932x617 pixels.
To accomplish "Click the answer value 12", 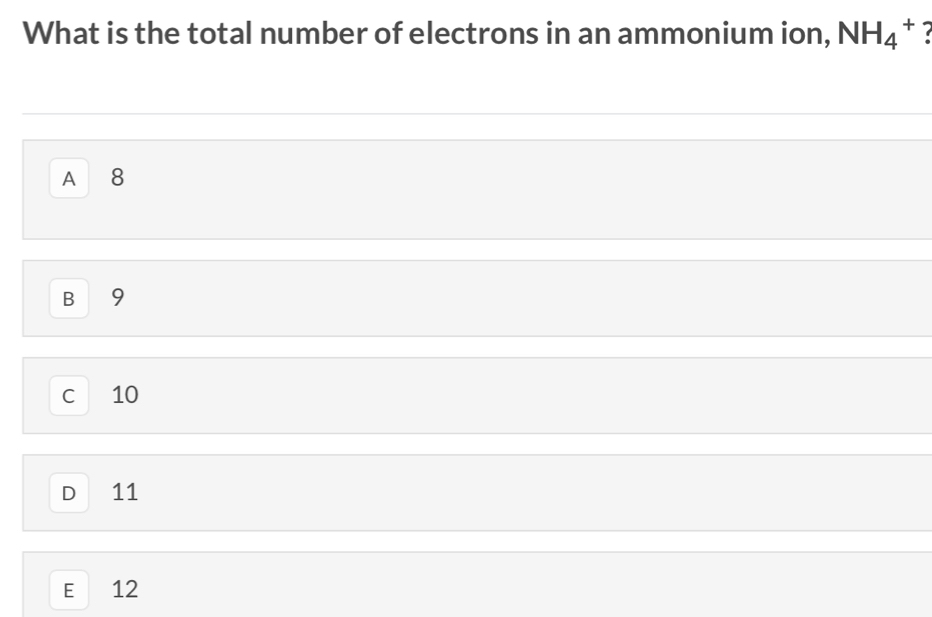I will click(x=125, y=589).
